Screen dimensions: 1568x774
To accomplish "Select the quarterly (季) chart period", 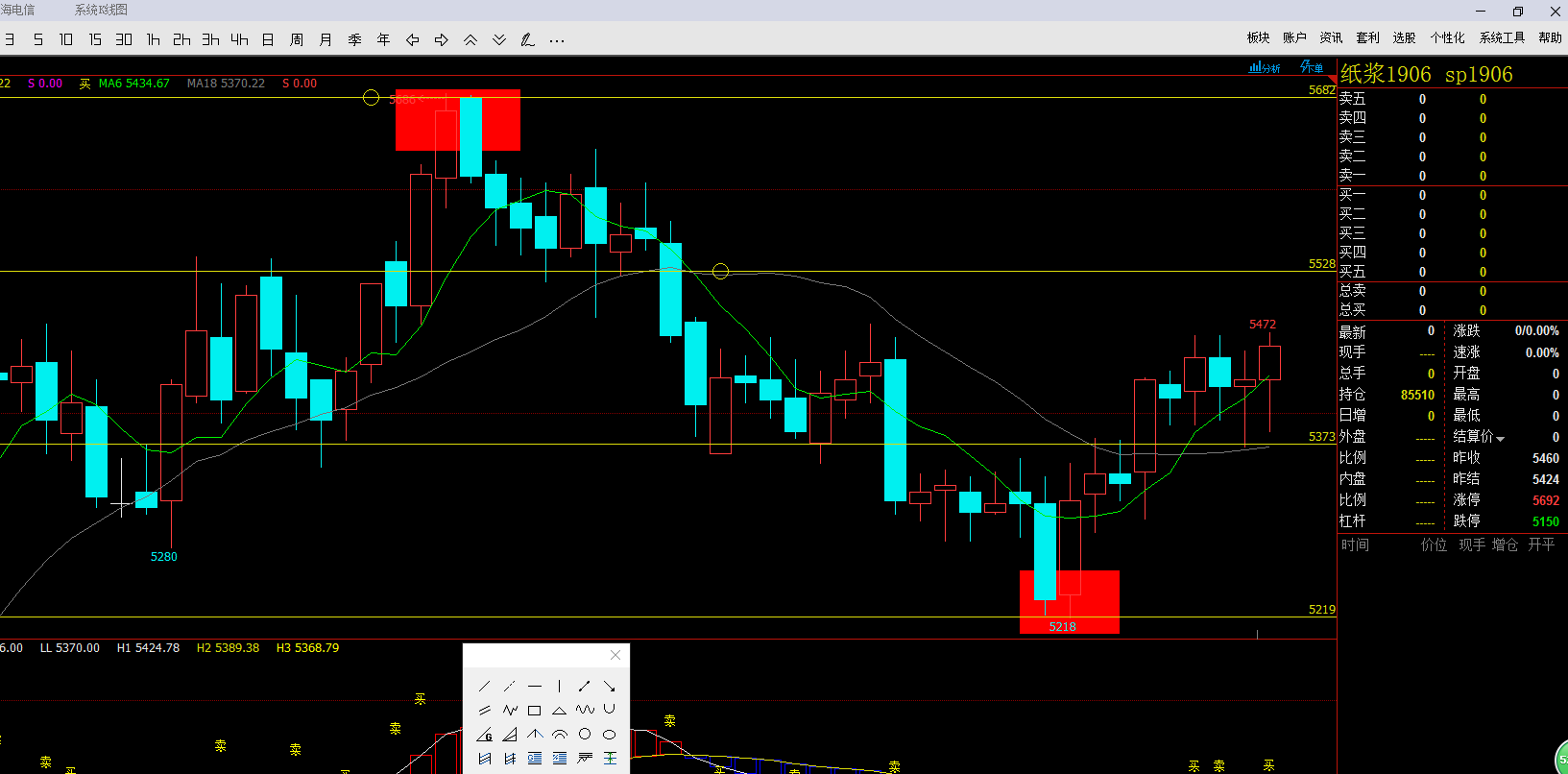I will tap(354, 39).
